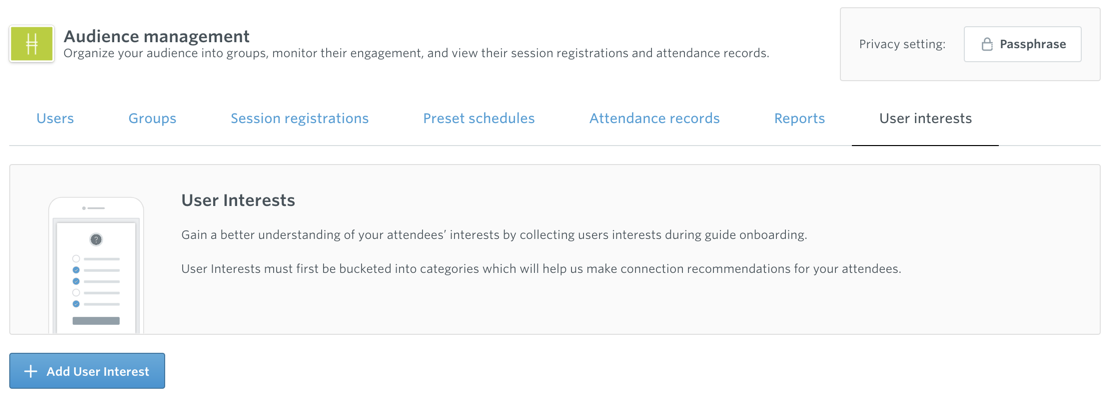Open the Passphrase privacy setting button
The width and height of the screenshot is (1112, 396).
[x=1023, y=44]
